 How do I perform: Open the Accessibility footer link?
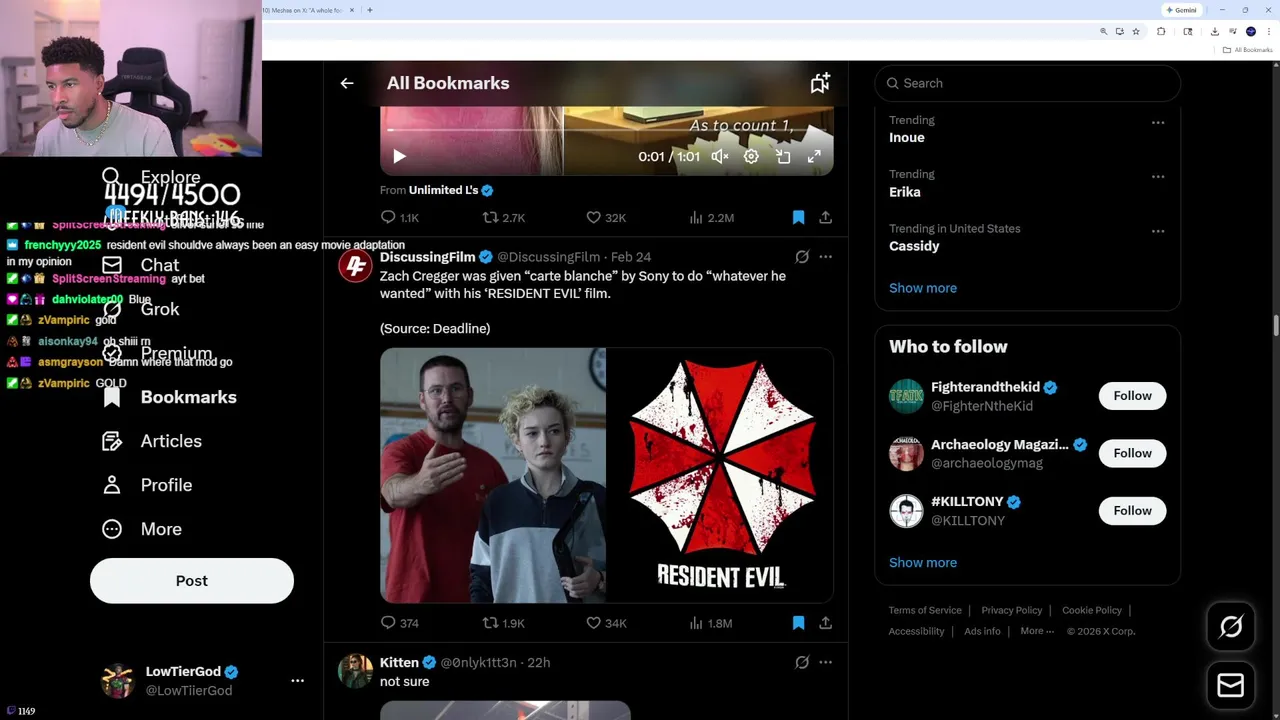coord(916,631)
